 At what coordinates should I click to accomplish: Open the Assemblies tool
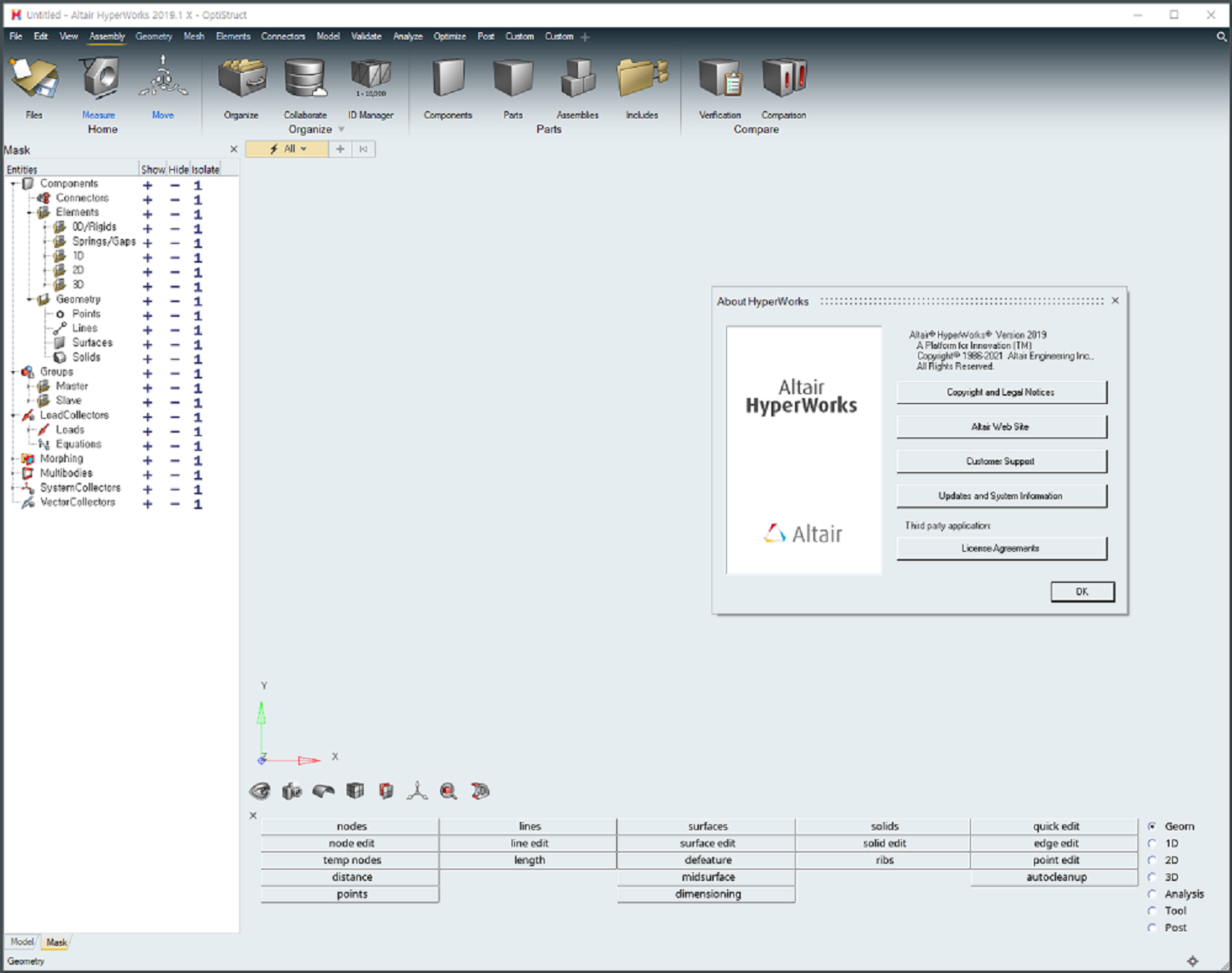pyautogui.click(x=577, y=88)
